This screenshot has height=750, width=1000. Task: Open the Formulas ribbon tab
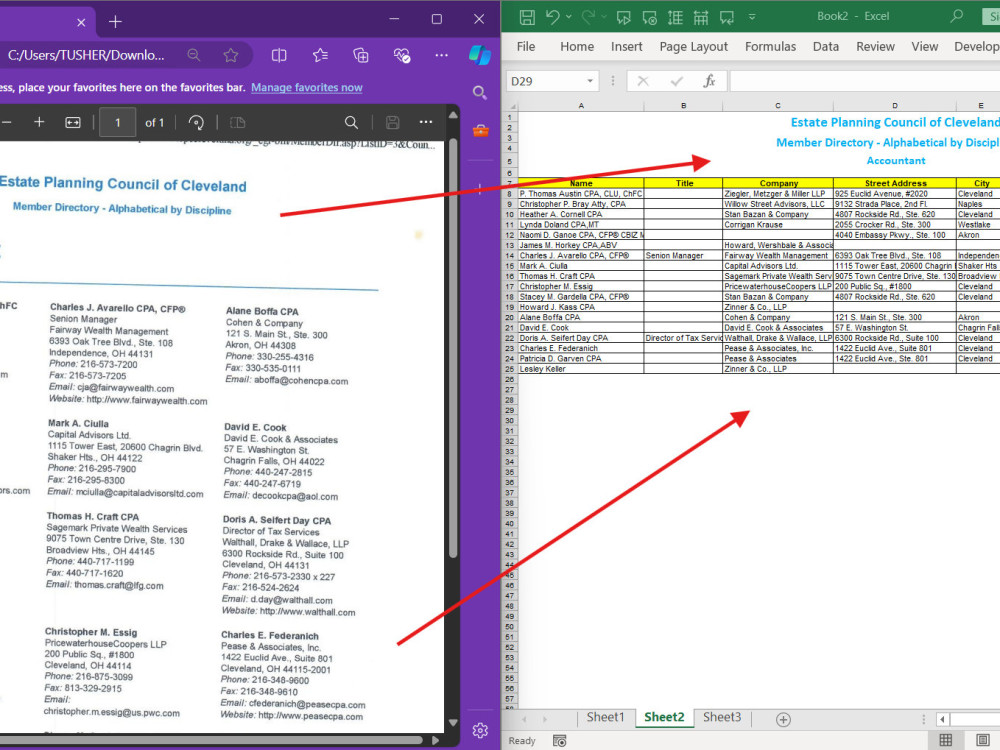[x=770, y=47]
